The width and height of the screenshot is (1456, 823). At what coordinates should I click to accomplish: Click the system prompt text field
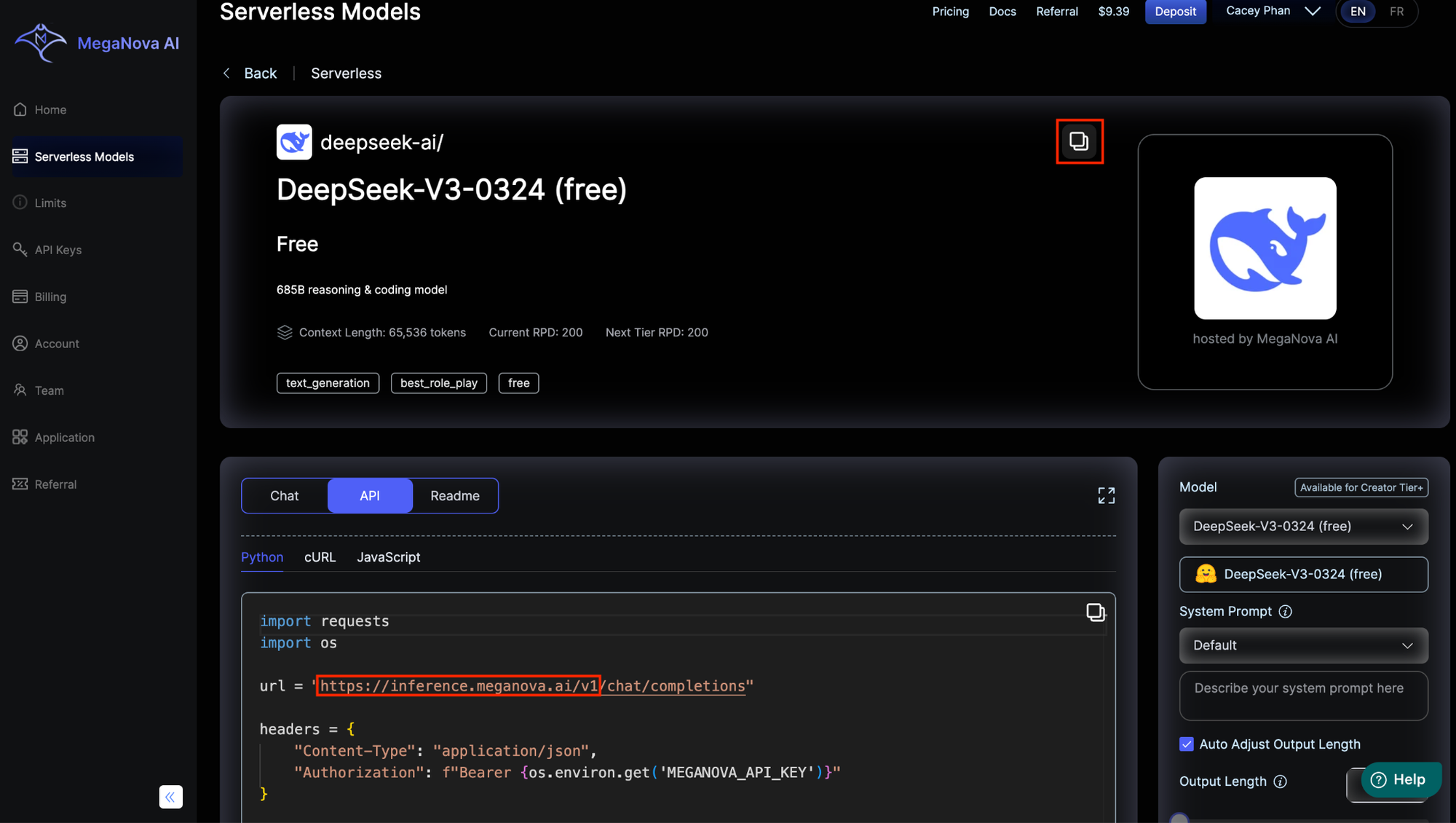(1303, 696)
